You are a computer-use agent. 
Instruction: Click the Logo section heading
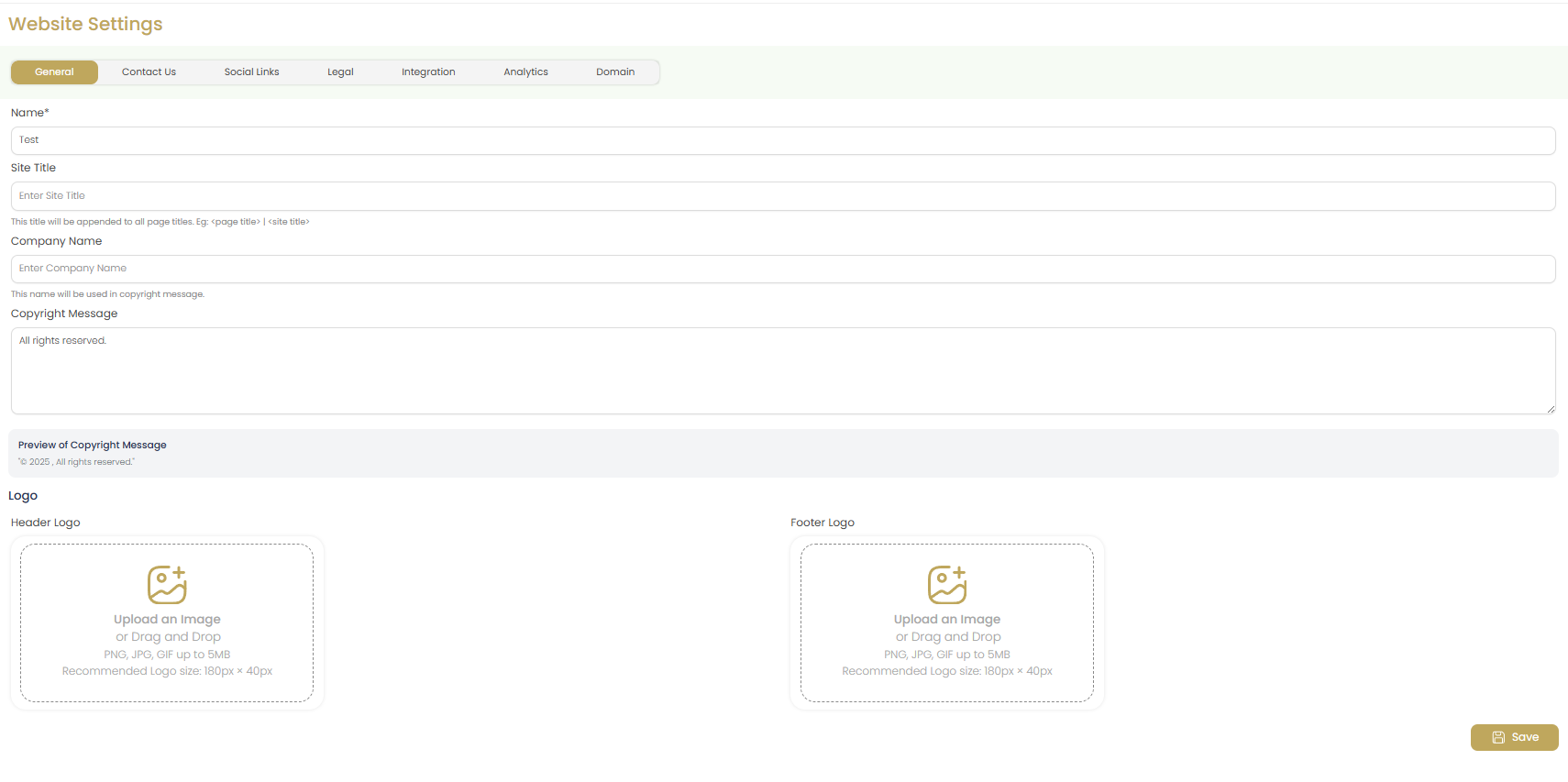[23, 496]
